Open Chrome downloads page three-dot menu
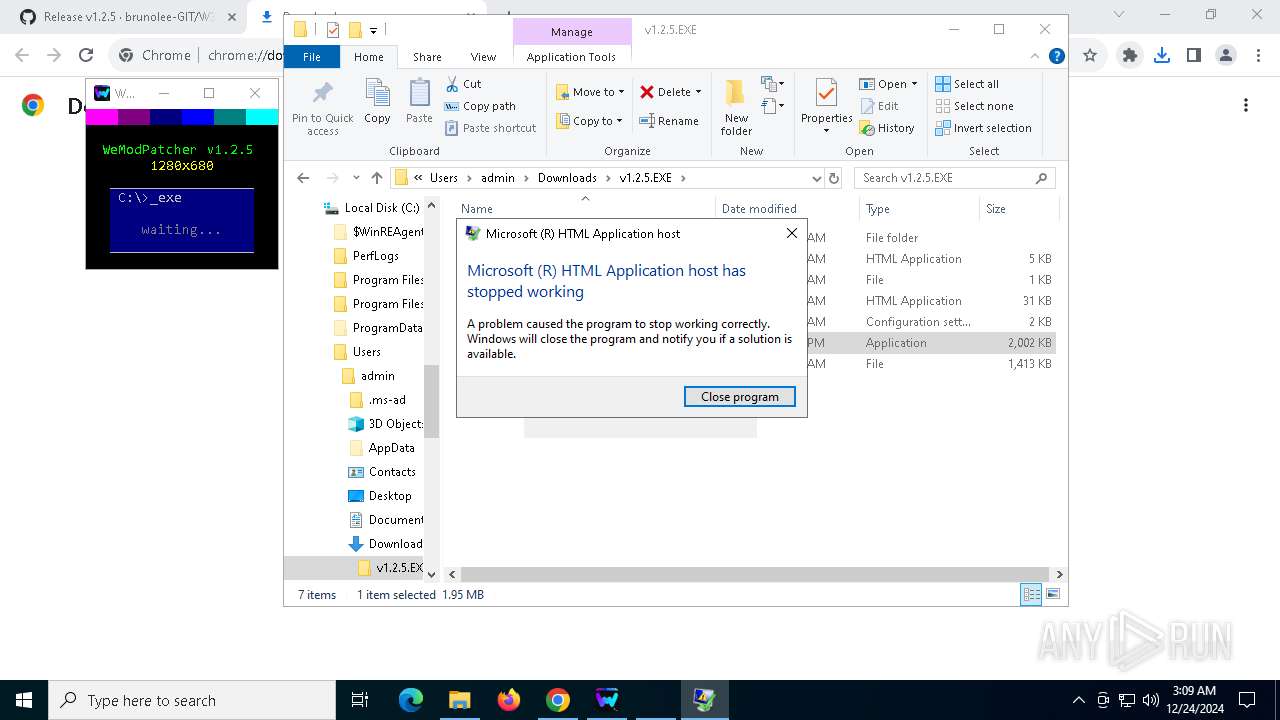1280x720 pixels. [x=1246, y=105]
